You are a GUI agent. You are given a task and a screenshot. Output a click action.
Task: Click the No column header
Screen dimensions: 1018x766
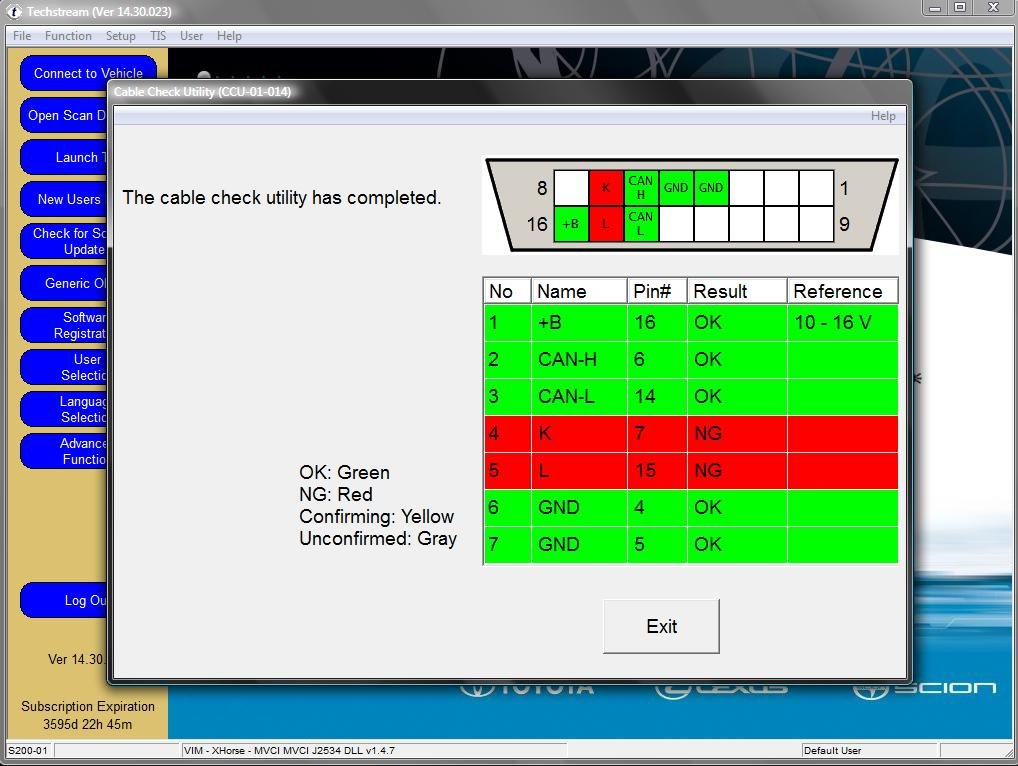tap(507, 291)
